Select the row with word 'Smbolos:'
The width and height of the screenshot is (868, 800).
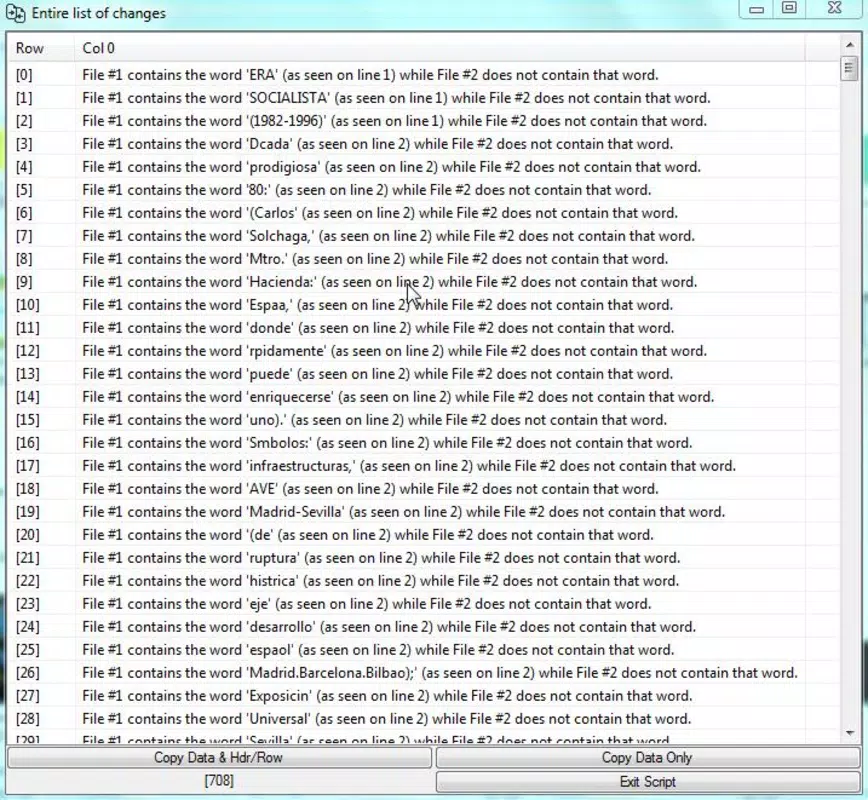click(424, 443)
